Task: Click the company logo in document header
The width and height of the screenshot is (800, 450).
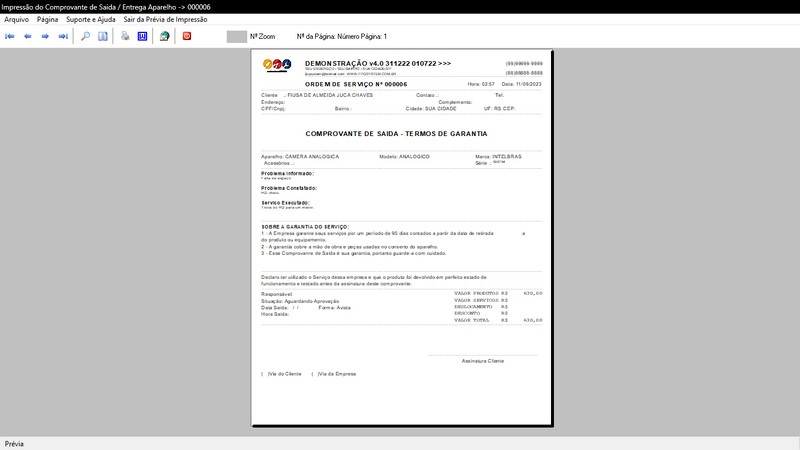Action: click(277, 65)
